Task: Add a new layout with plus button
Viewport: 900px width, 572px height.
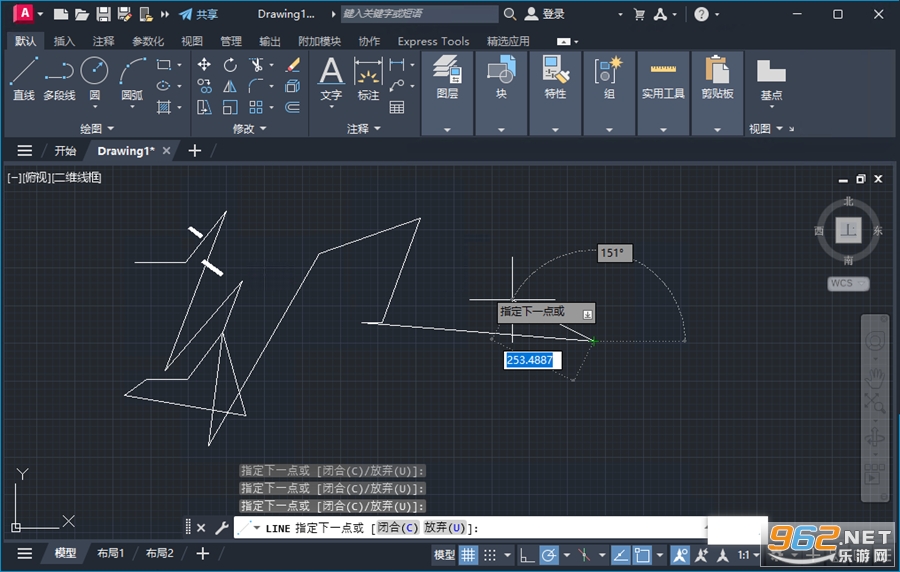Action: [x=202, y=553]
